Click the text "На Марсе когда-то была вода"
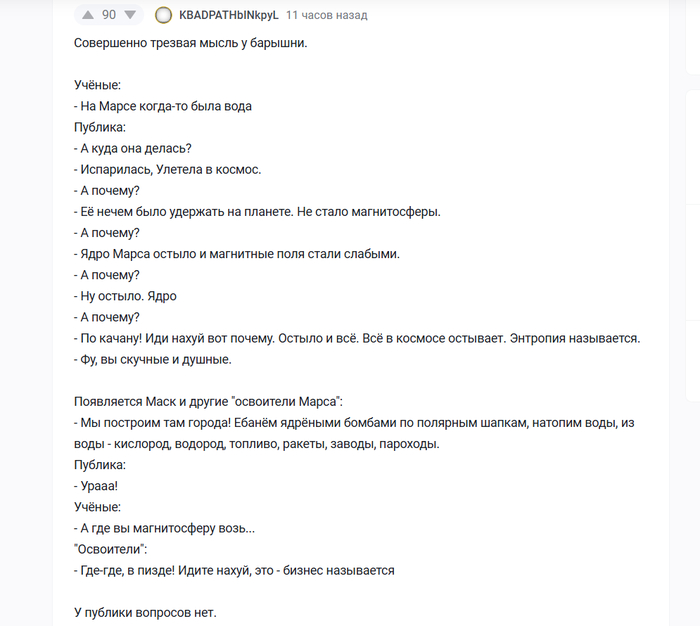The height and width of the screenshot is (626, 700). pos(169,106)
